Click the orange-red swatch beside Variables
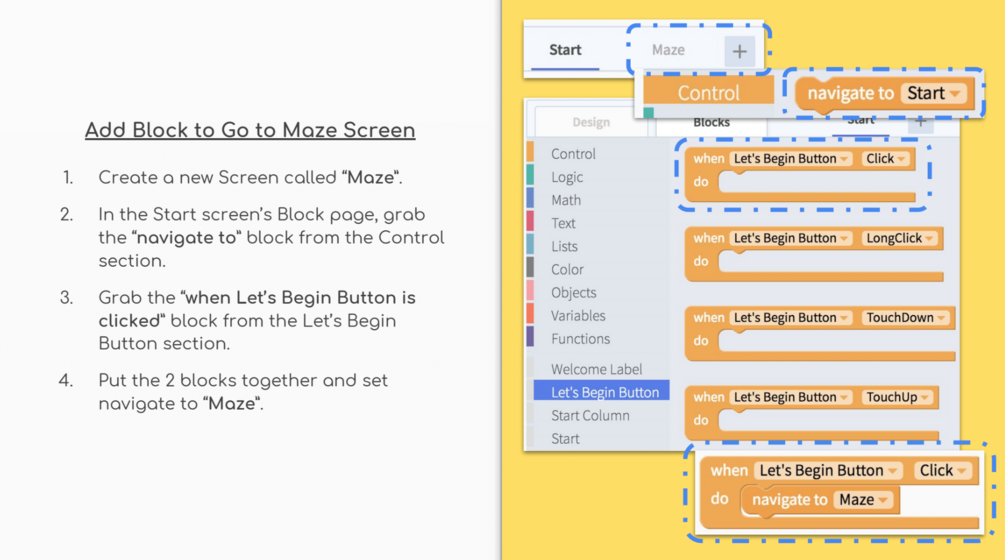1005x560 pixels. click(530, 313)
